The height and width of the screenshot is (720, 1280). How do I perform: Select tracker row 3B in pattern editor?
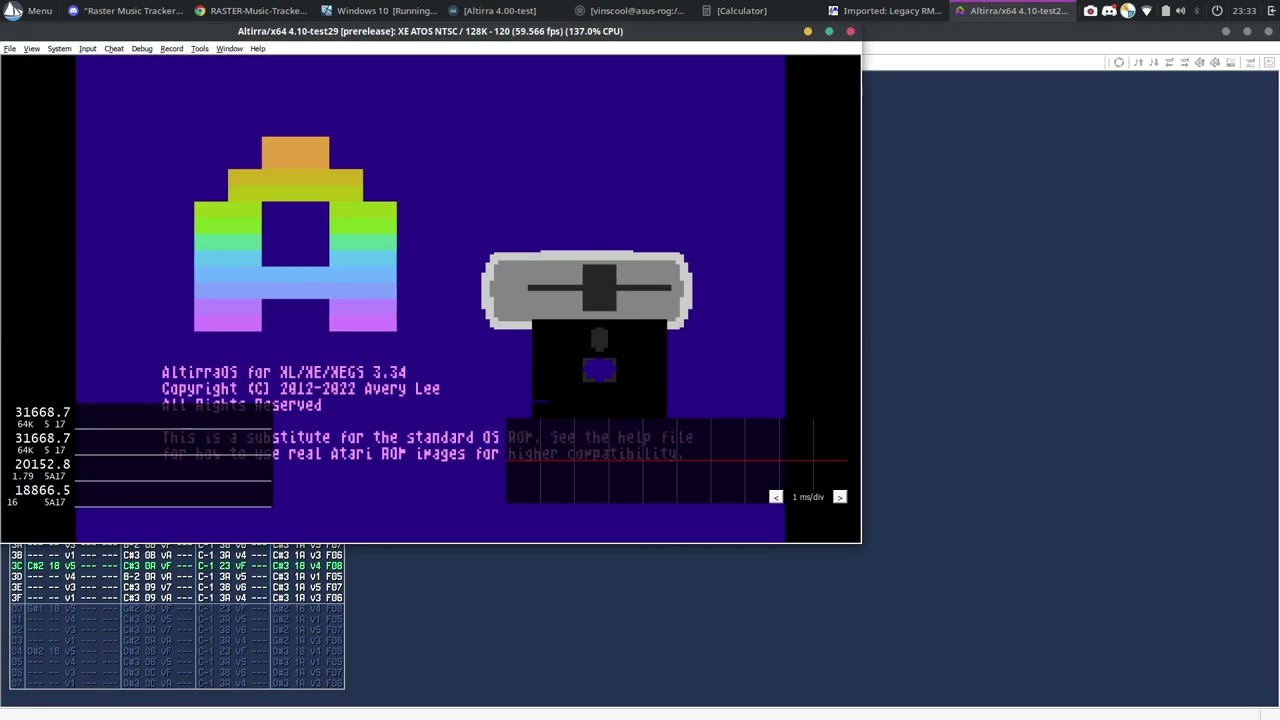177,555
